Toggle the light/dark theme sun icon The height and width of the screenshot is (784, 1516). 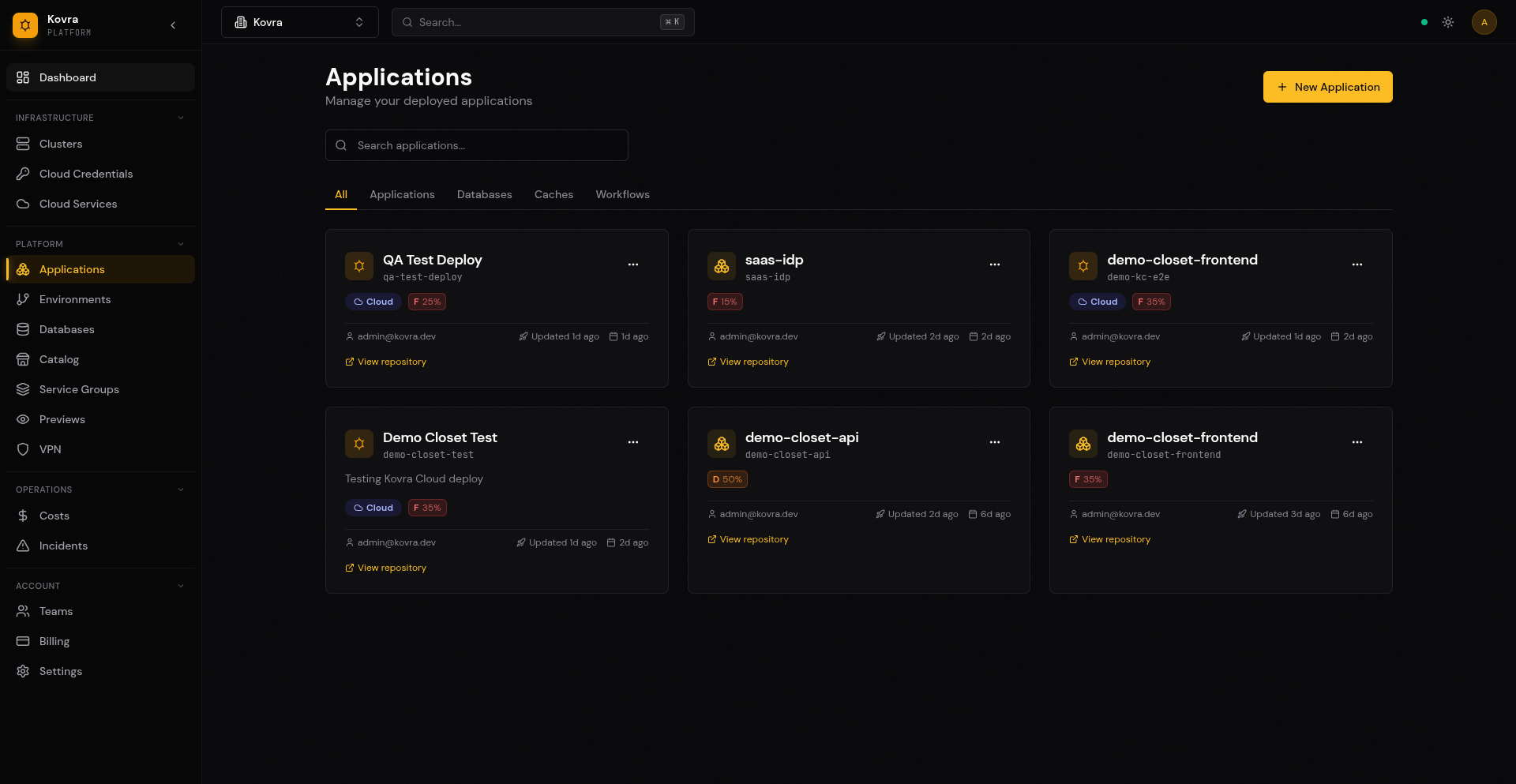point(1448,22)
